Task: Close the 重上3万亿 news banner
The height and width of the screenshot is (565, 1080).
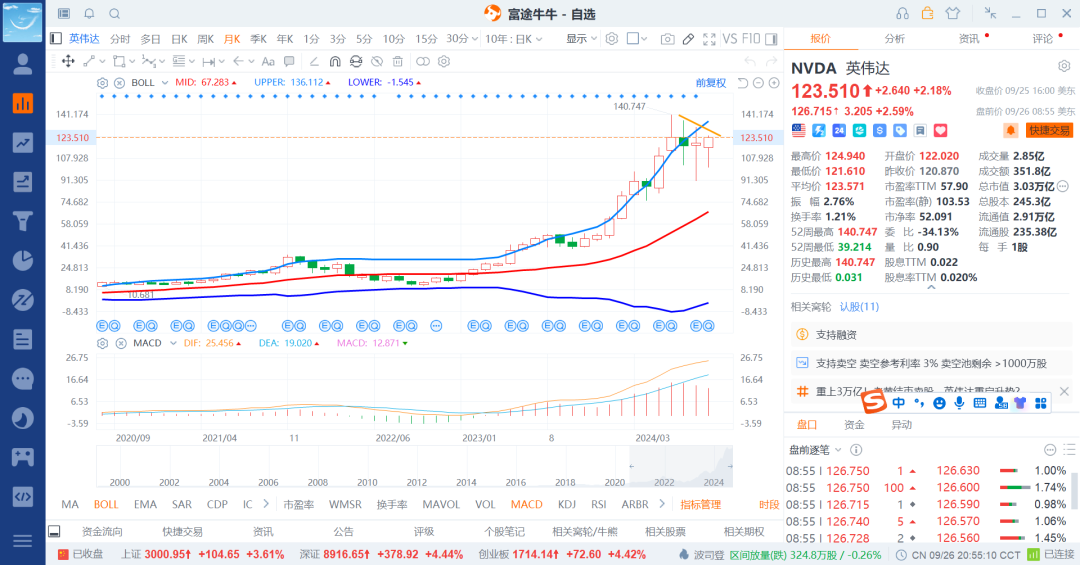Action: coord(1064,391)
